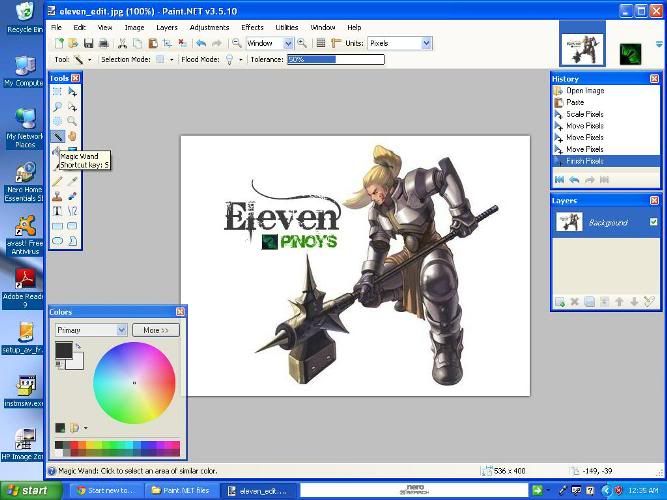Screen dimensions: 667x500
Task: Switch to the green image thumbnail tab
Action: (x=630, y=54)
